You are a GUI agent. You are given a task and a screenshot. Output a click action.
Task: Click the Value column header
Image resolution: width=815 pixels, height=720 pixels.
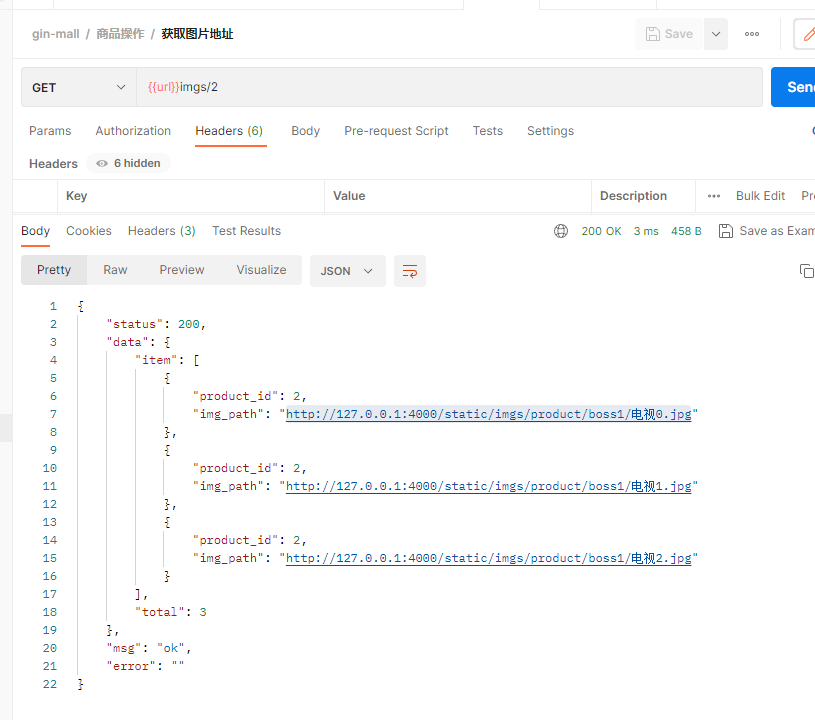[349, 196]
